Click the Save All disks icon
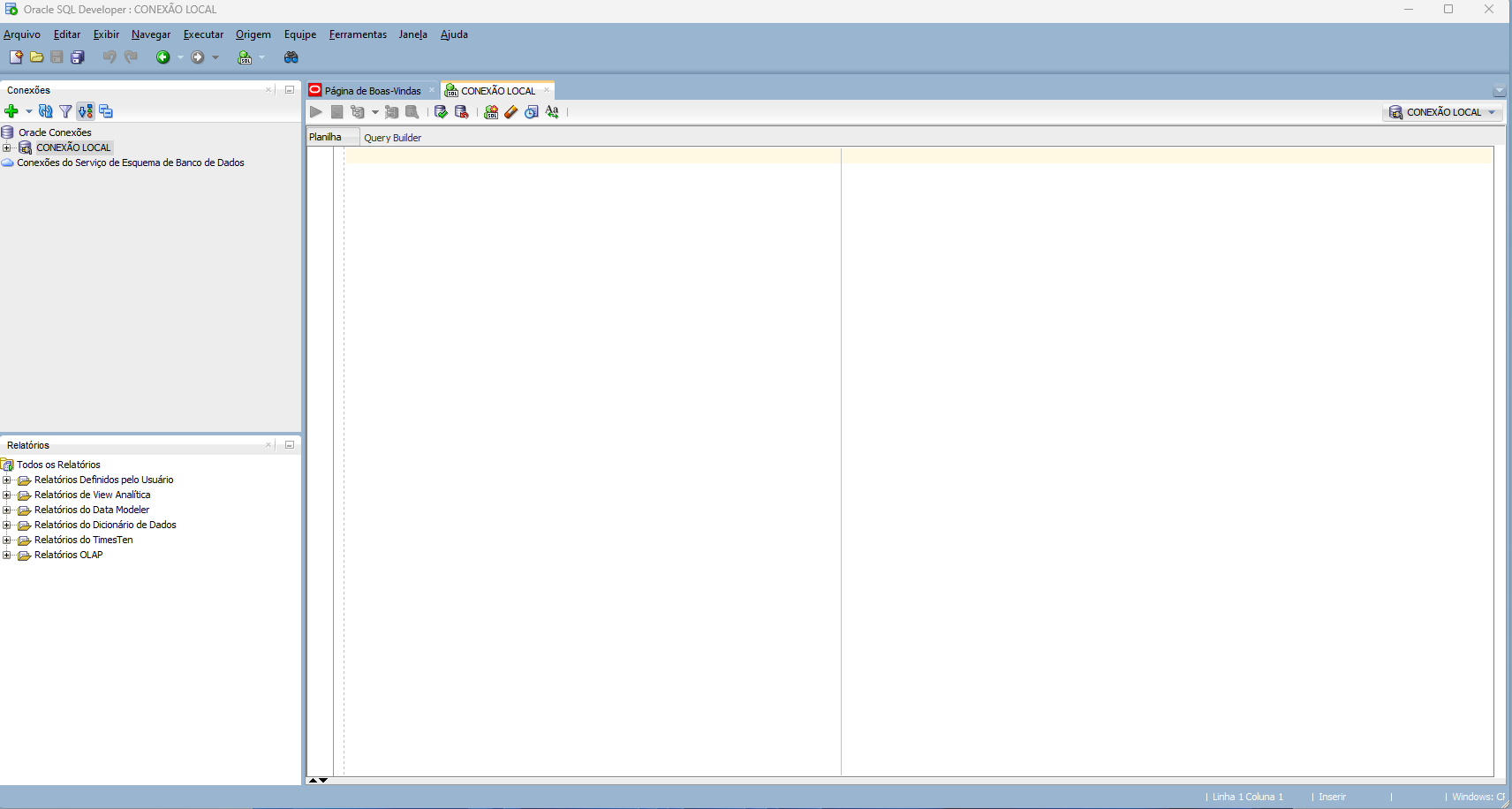The height and width of the screenshot is (809, 1512). tap(78, 57)
